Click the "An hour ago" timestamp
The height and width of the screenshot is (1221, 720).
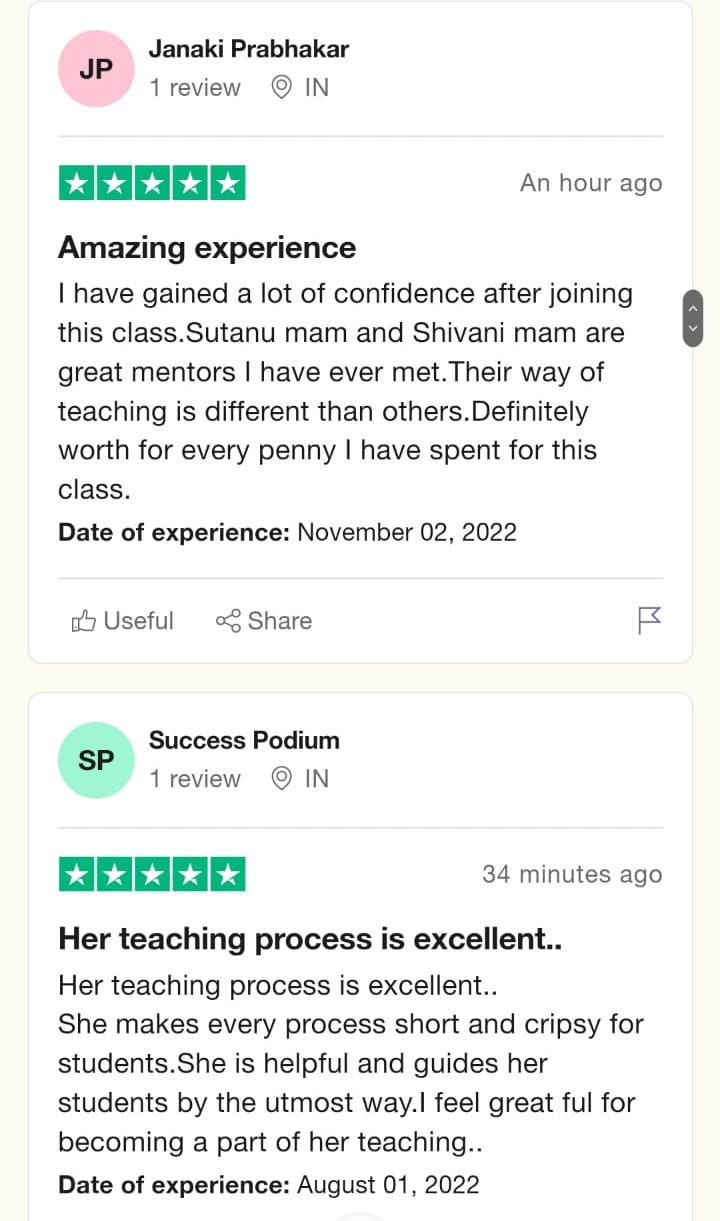pyautogui.click(x=591, y=183)
